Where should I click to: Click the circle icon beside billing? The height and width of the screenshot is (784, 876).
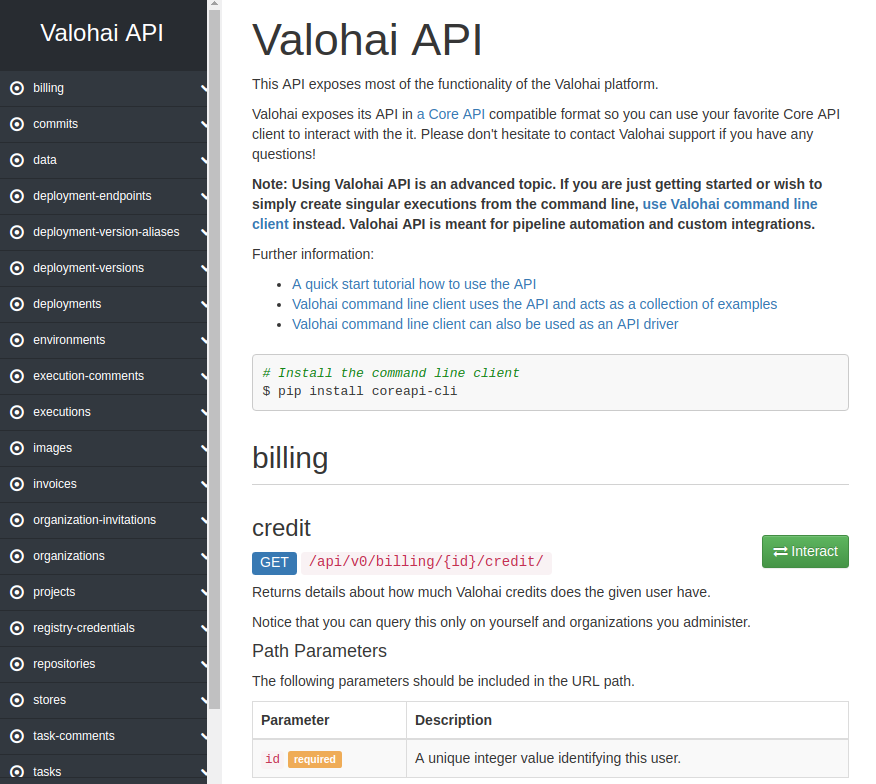(17, 88)
